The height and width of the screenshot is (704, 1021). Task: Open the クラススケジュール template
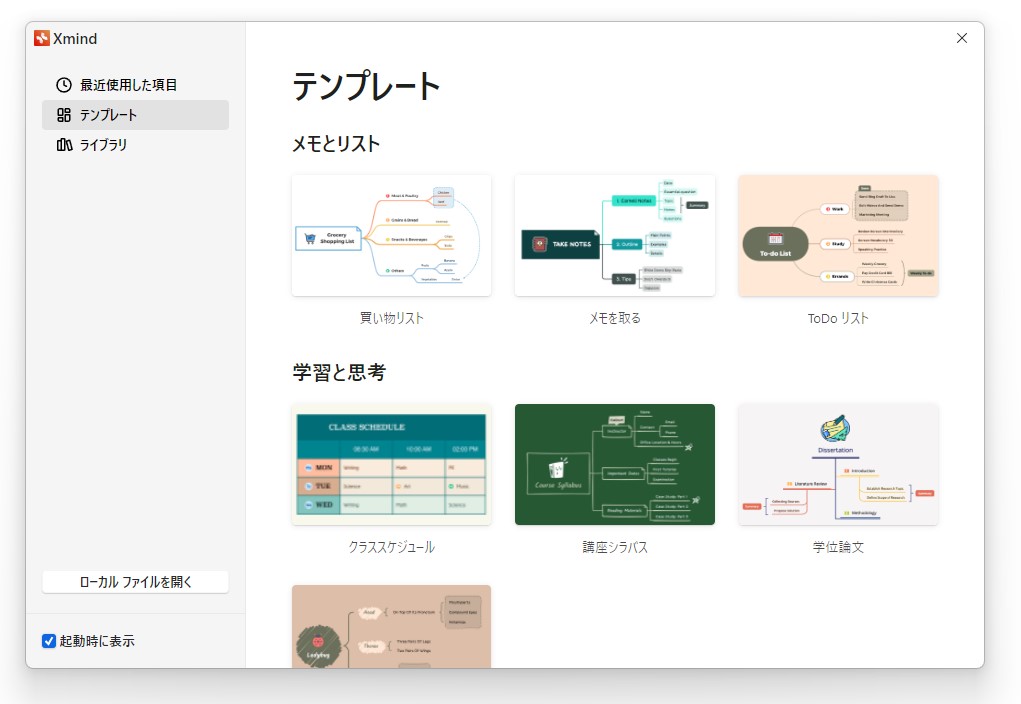pos(390,464)
